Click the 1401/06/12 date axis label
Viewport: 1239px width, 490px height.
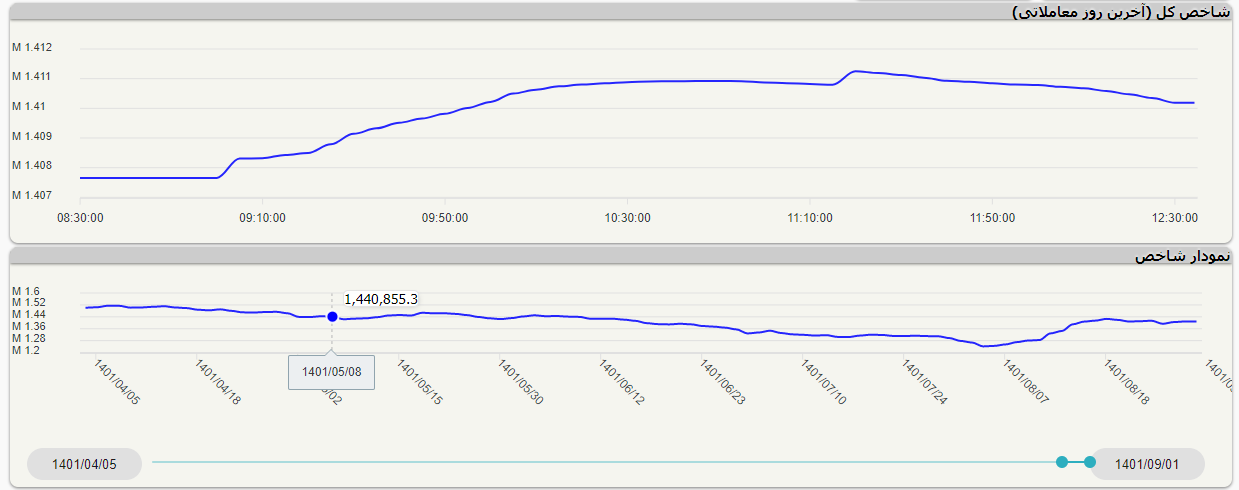(x=622, y=383)
